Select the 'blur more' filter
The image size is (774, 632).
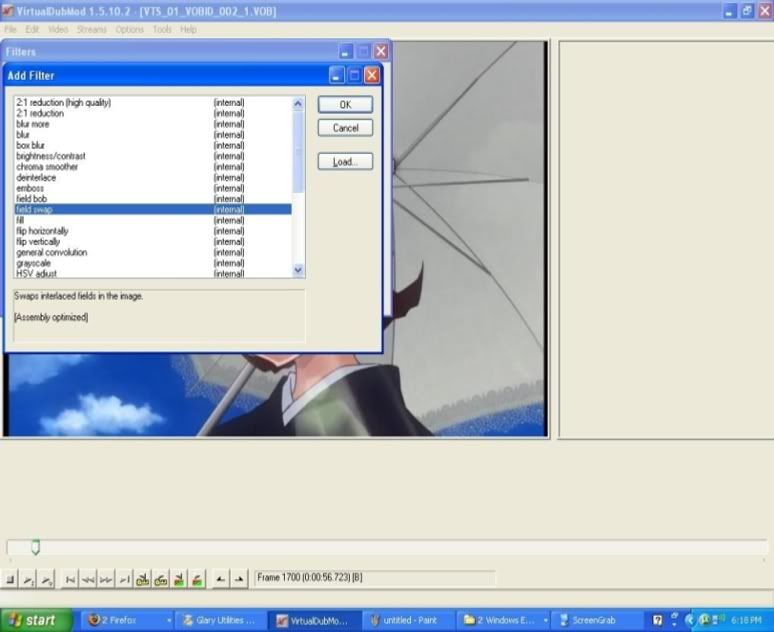pyautogui.click(x=153, y=124)
